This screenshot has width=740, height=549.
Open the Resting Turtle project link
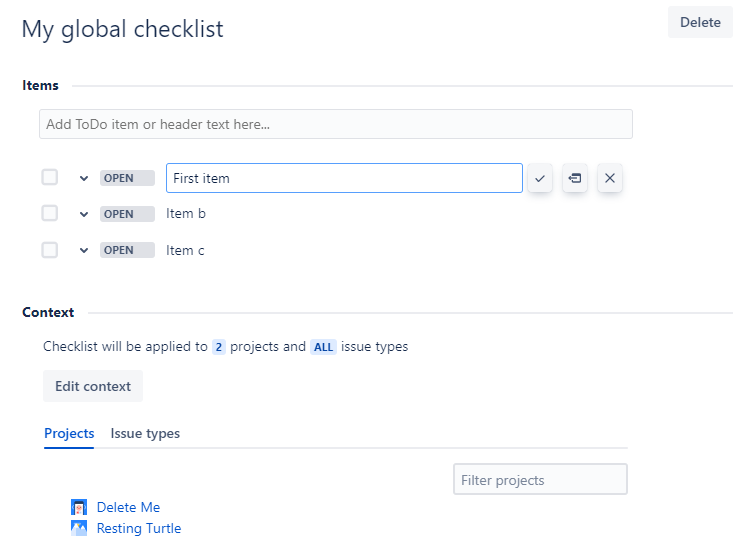pyautogui.click(x=139, y=528)
